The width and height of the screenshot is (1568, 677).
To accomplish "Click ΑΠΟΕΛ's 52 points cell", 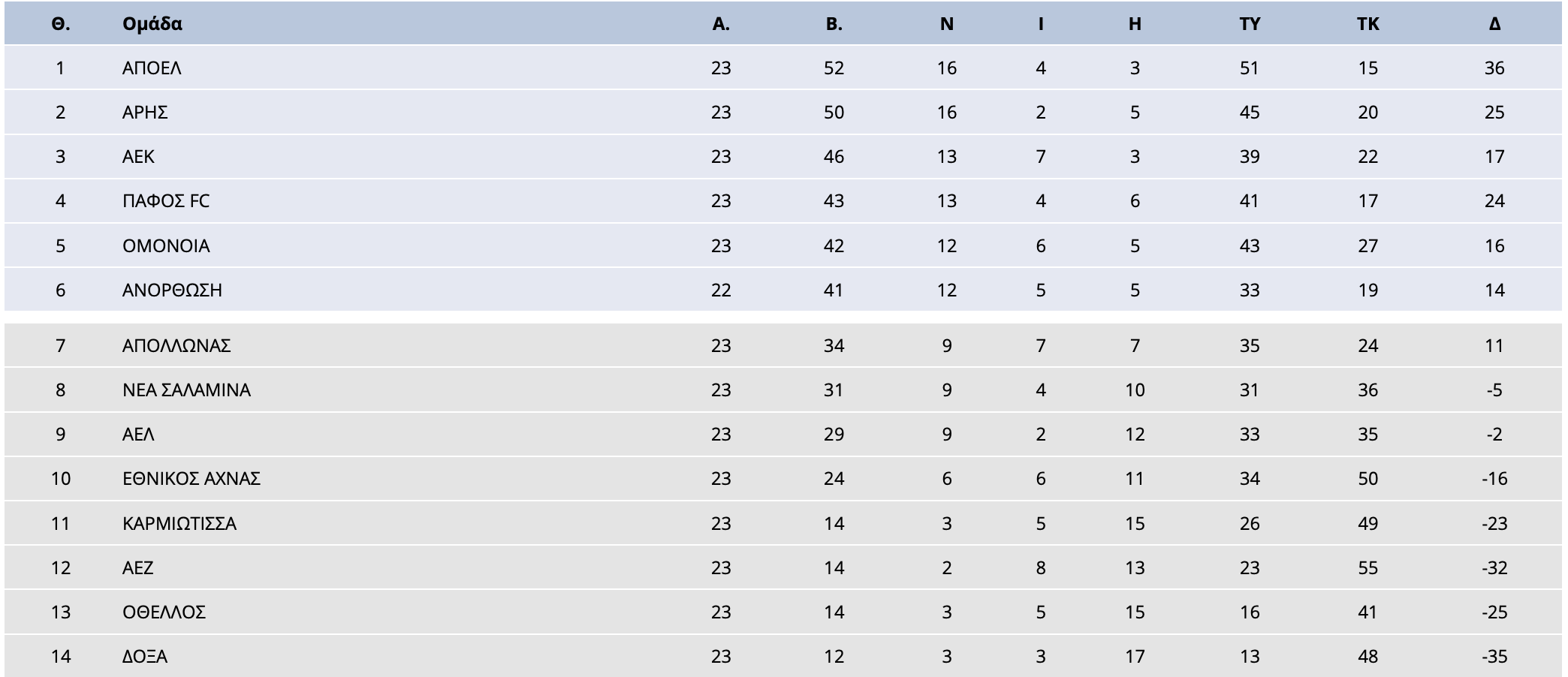I will pyautogui.click(x=834, y=68).
